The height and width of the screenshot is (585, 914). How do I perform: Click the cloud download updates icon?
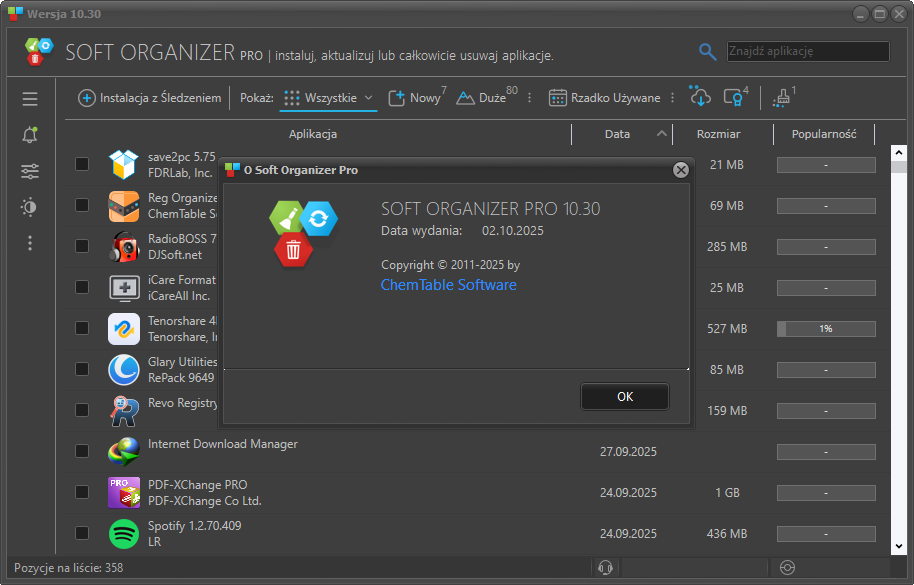[699, 97]
